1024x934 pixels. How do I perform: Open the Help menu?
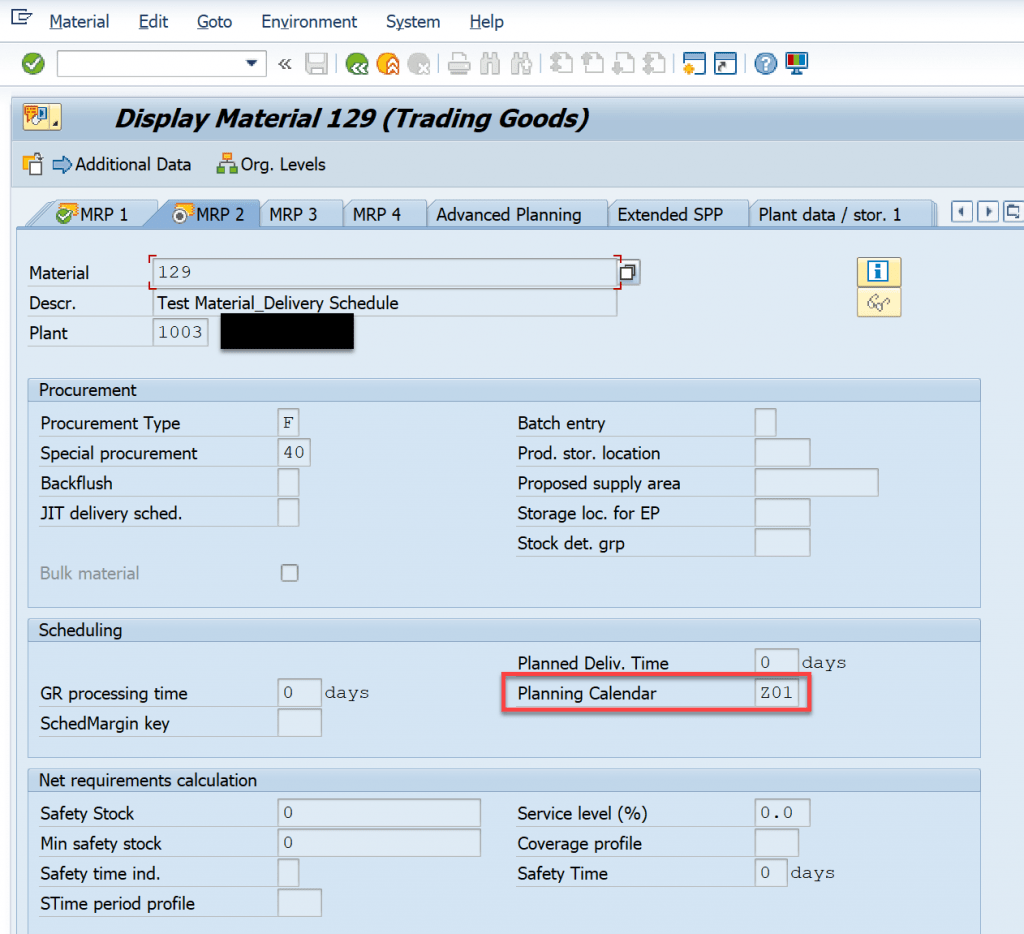click(x=487, y=22)
